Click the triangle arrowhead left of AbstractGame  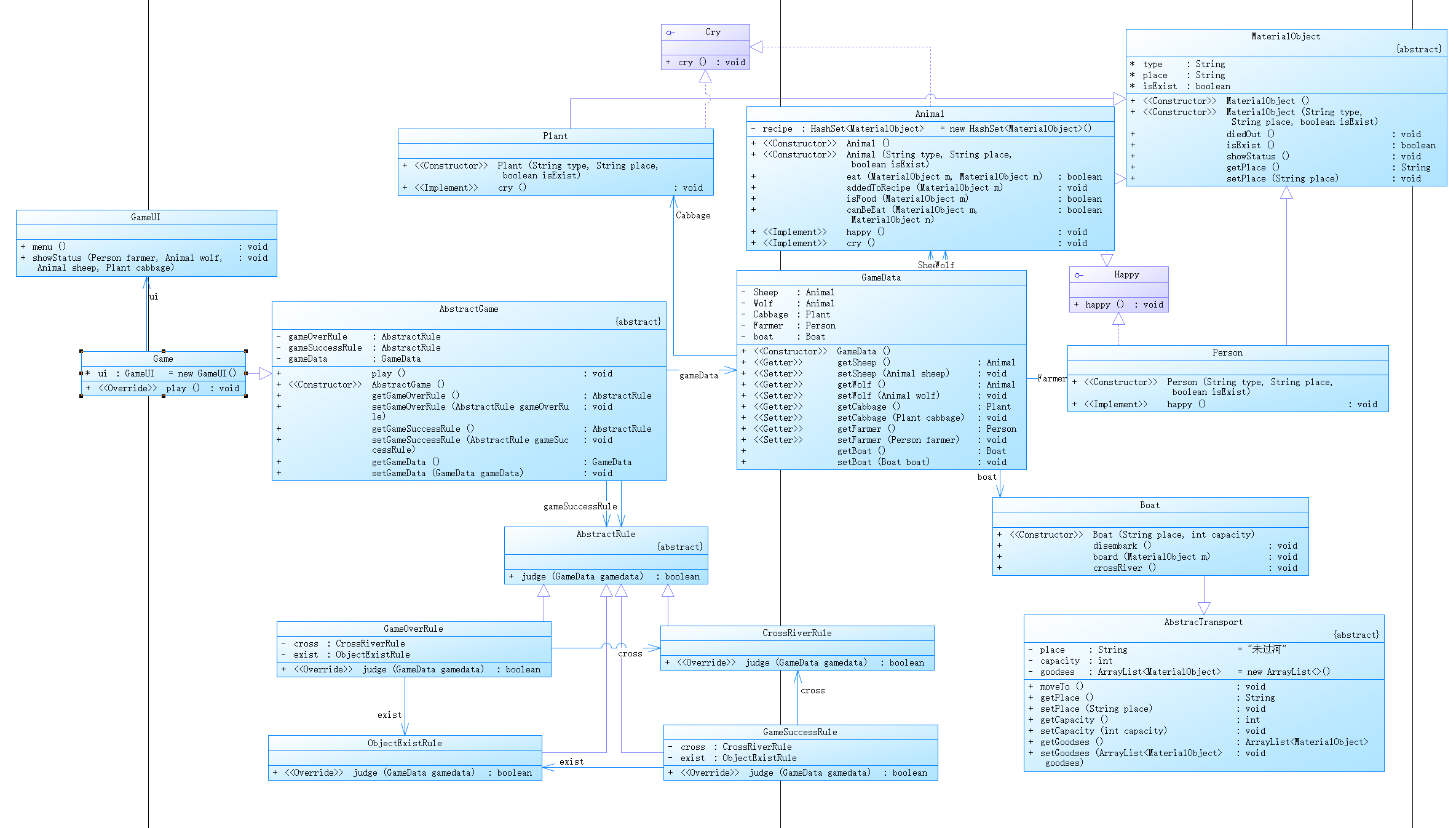265,373
